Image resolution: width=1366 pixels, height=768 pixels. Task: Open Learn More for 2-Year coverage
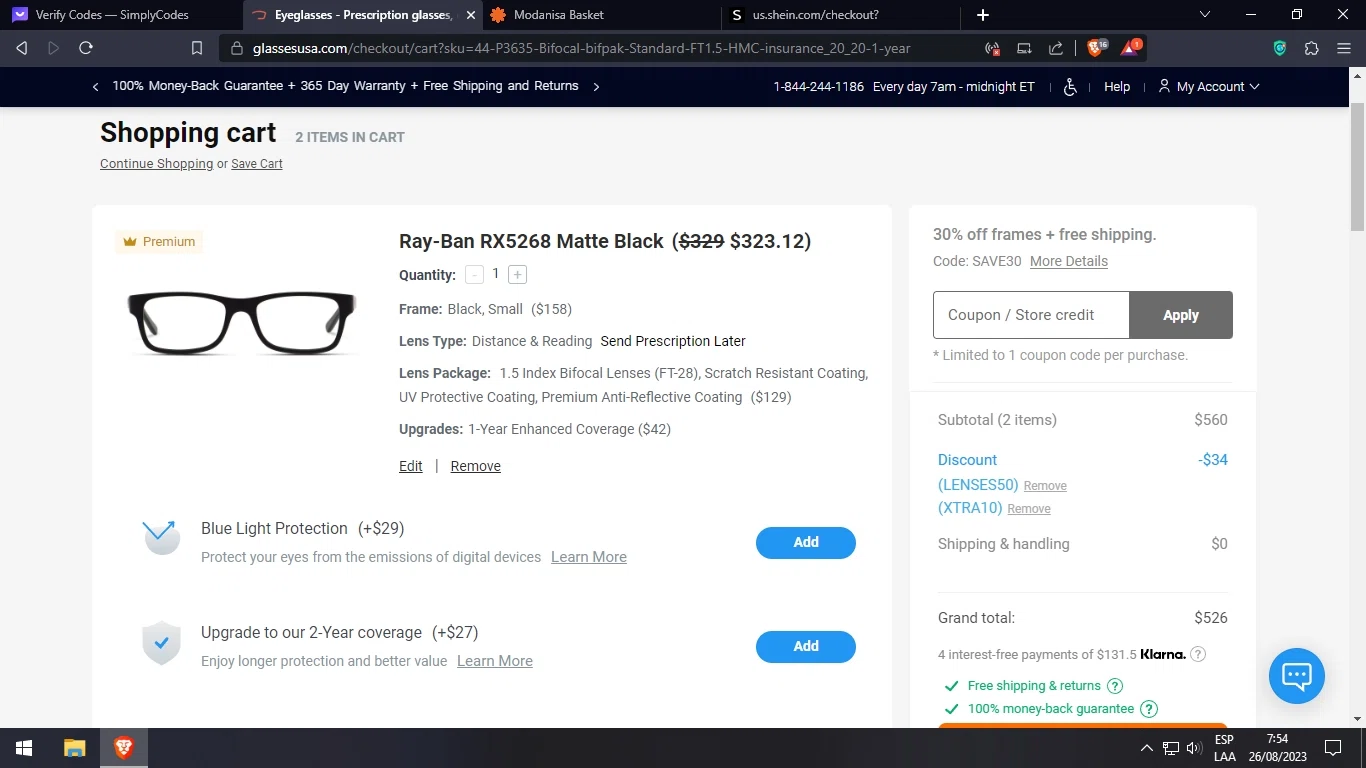[495, 661]
